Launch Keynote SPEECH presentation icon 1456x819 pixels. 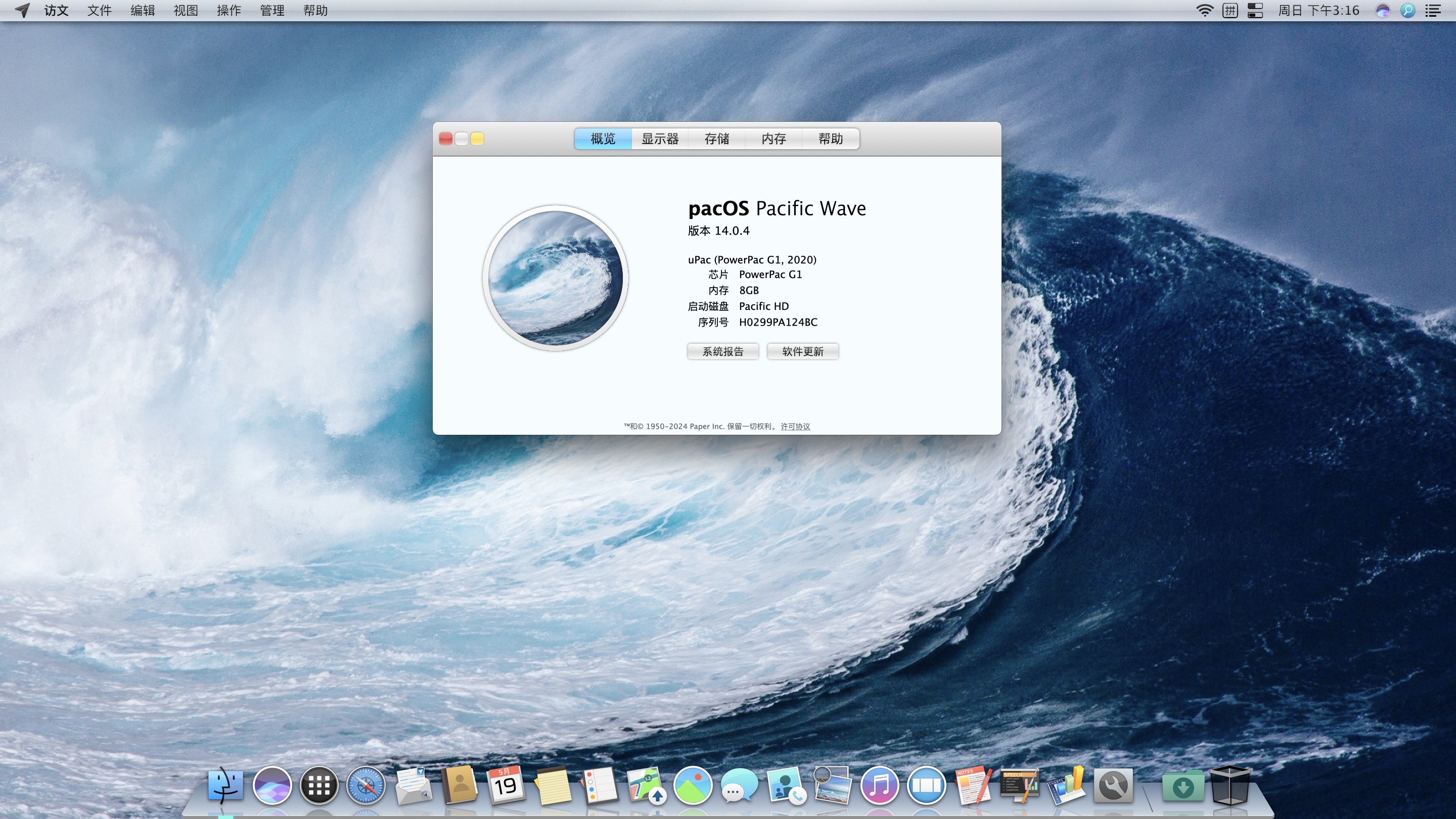tap(1020, 785)
